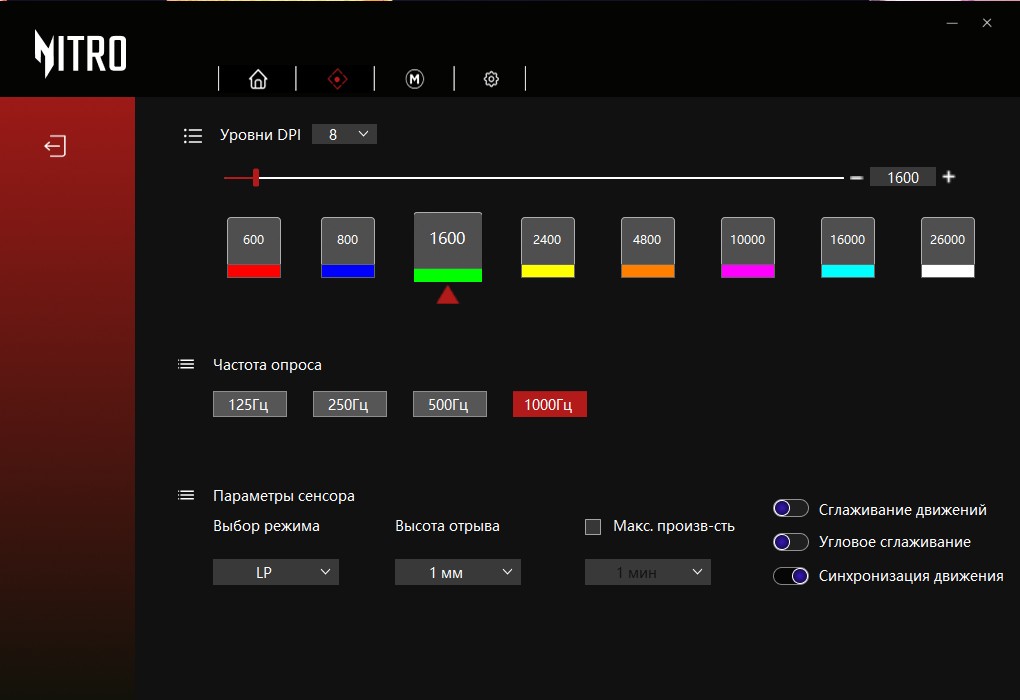Enable the Макс. произв-сть checkbox

tap(593, 527)
